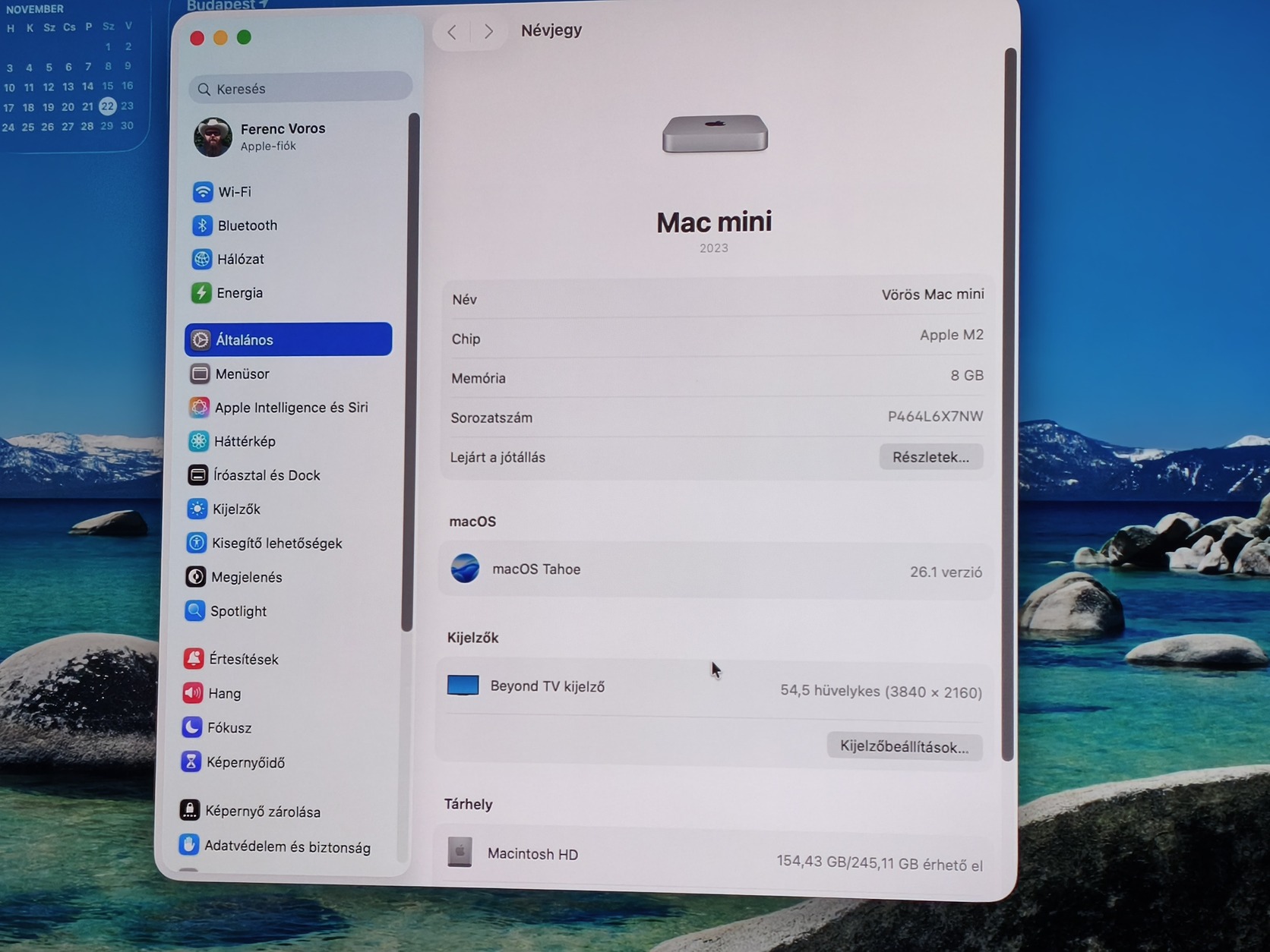Image resolution: width=1270 pixels, height=952 pixels.
Task: Select the Általános sidebar label
Action: (245, 340)
